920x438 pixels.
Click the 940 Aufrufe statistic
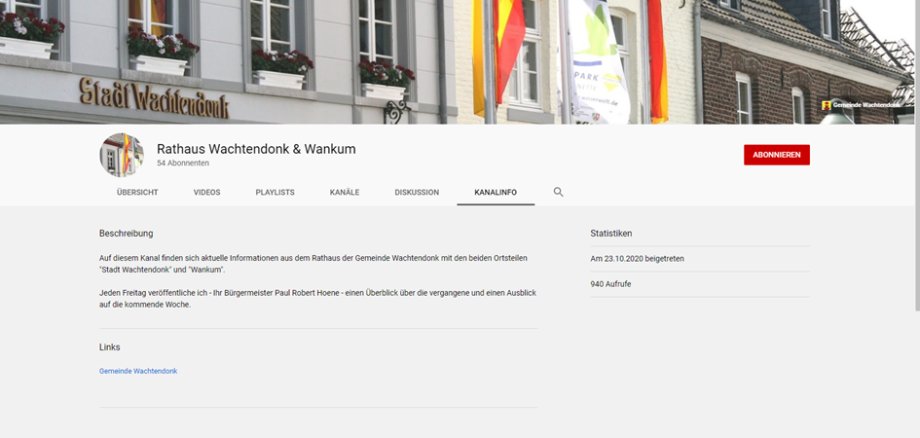[611, 284]
